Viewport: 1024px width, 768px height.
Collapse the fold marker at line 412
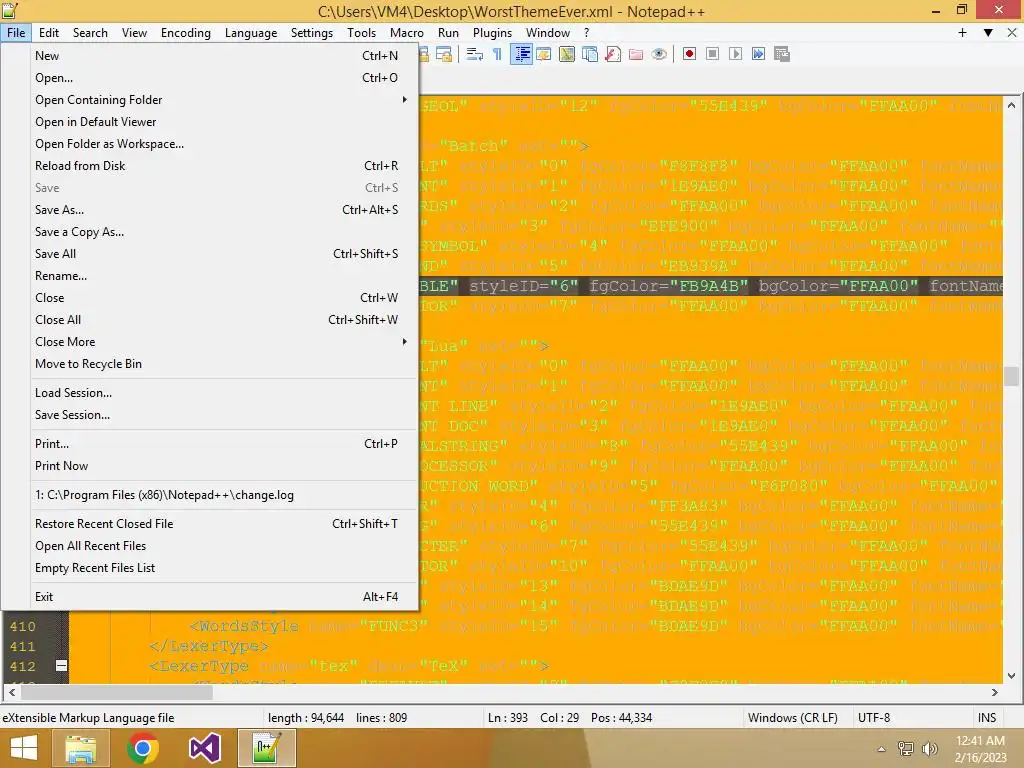click(61, 665)
